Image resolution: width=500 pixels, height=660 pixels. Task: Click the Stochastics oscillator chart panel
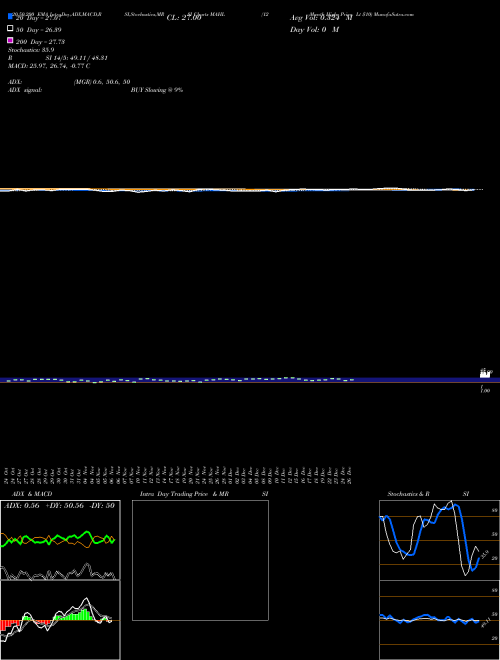[439, 540]
